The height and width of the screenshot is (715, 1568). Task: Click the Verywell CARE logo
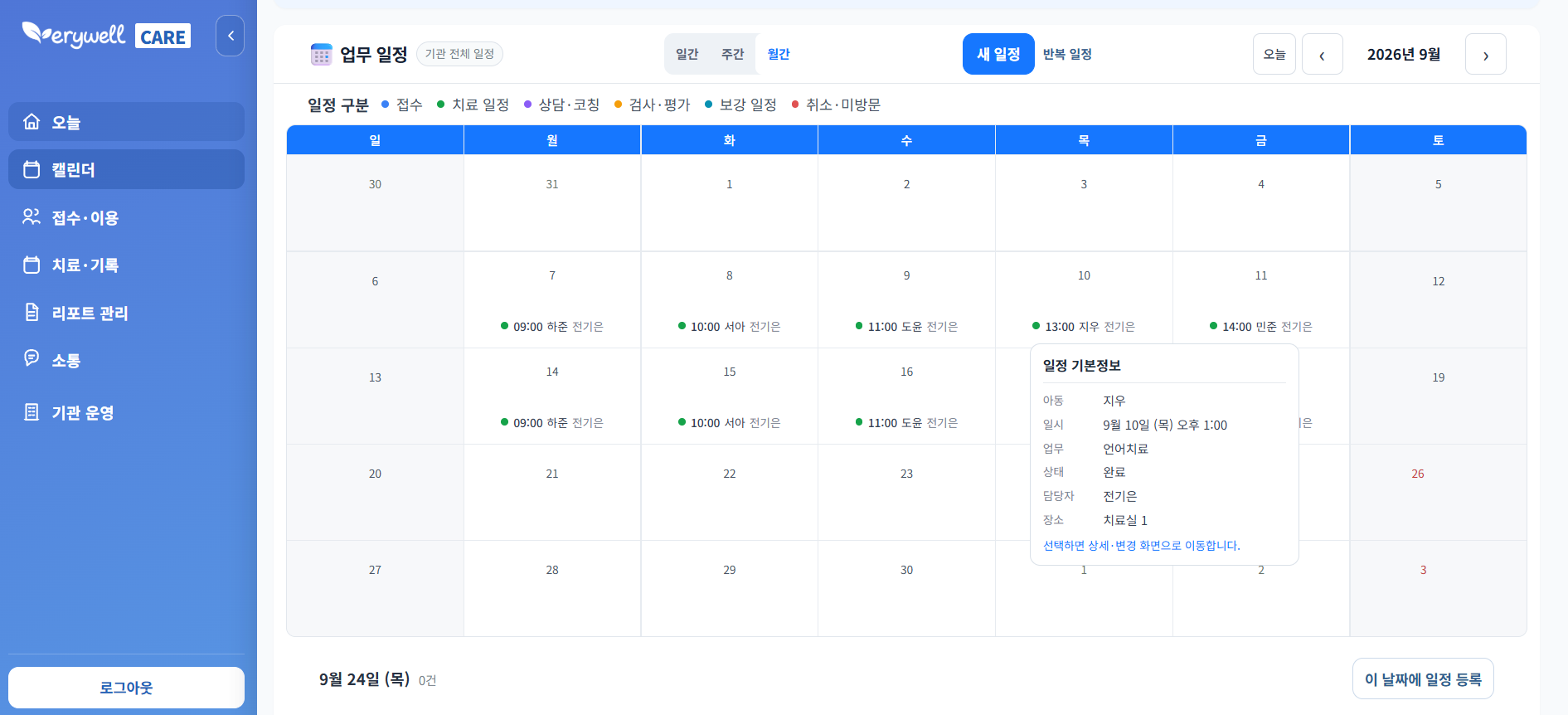pyautogui.click(x=106, y=36)
